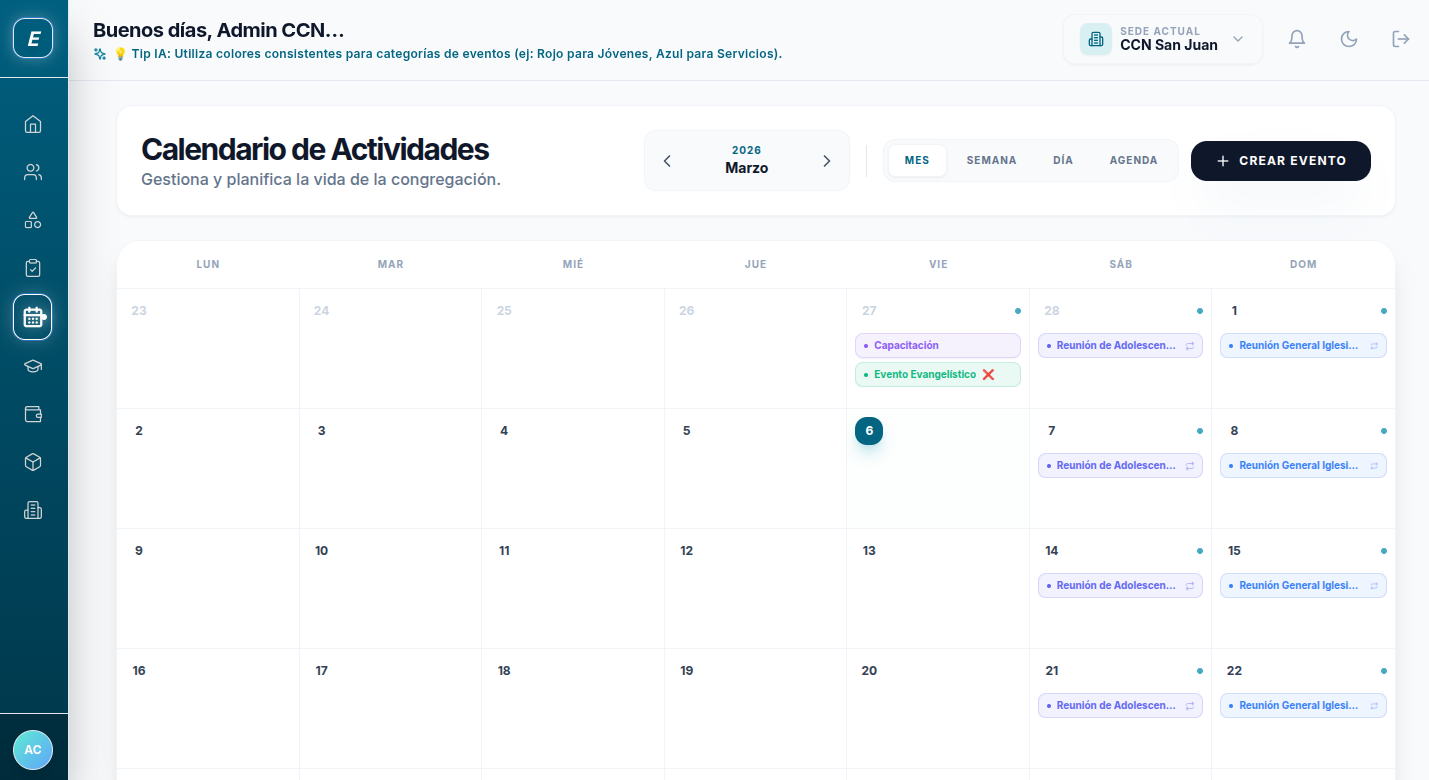Click the calendar icon in the sidebar
This screenshot has width=1429, height=780.
click(x=33, y=317)
